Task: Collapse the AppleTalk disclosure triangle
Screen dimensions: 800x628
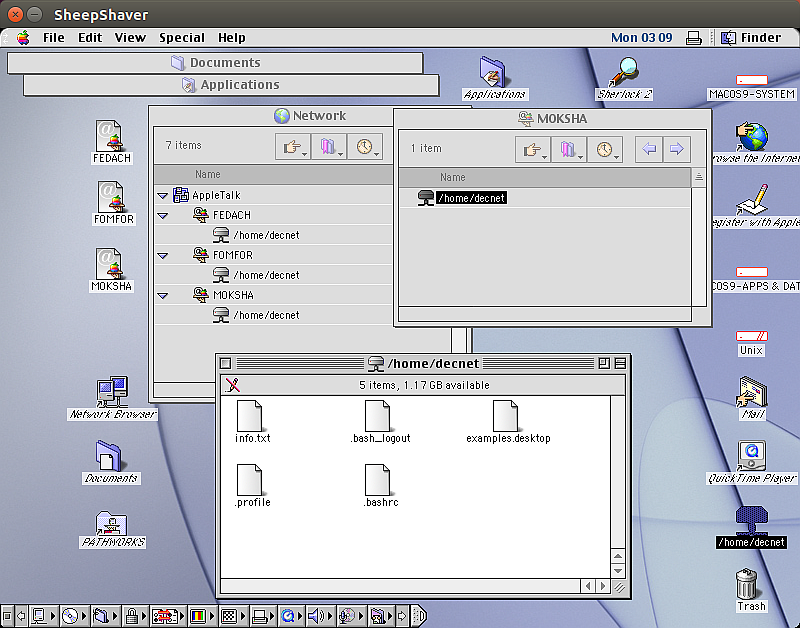Action: (163, 195)
